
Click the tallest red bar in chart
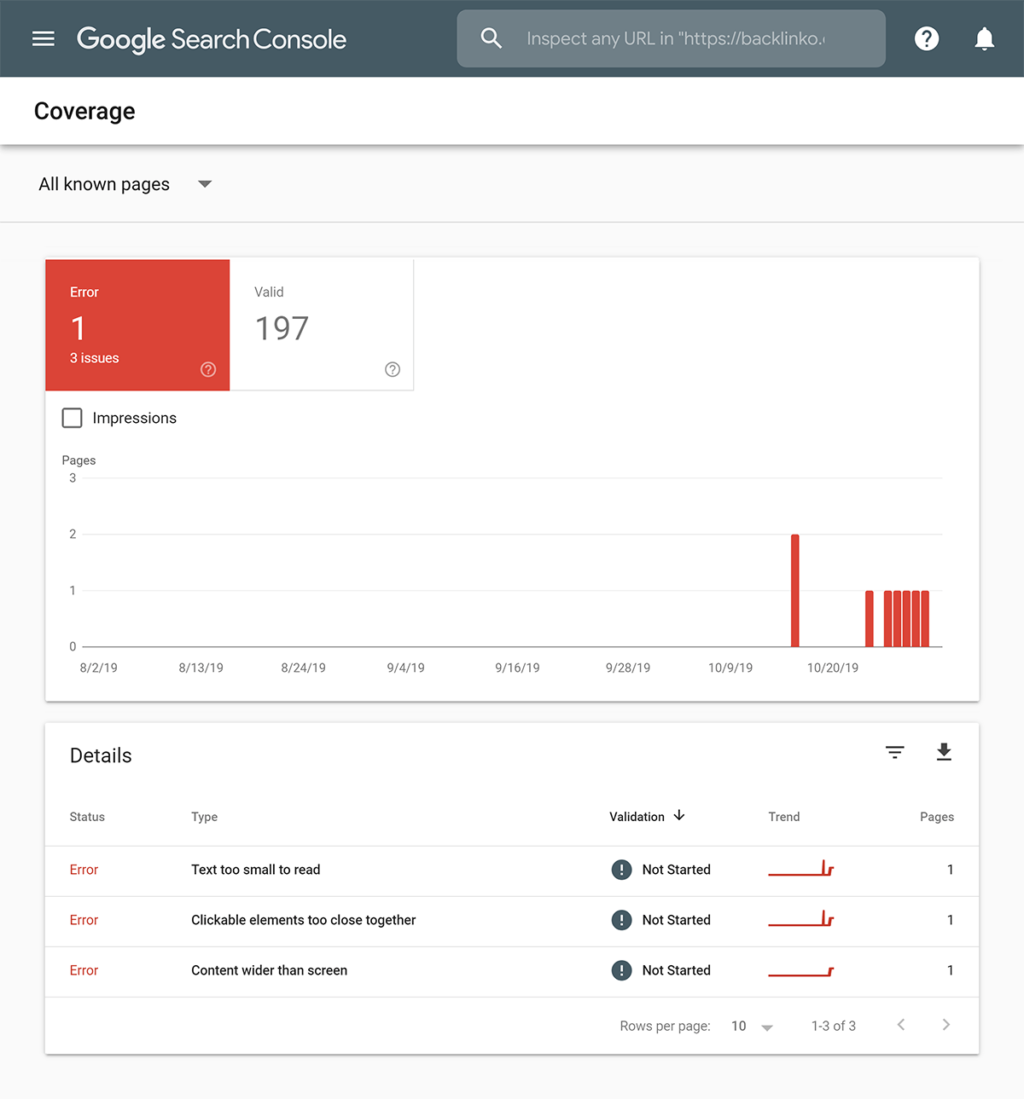pos(795,590)
